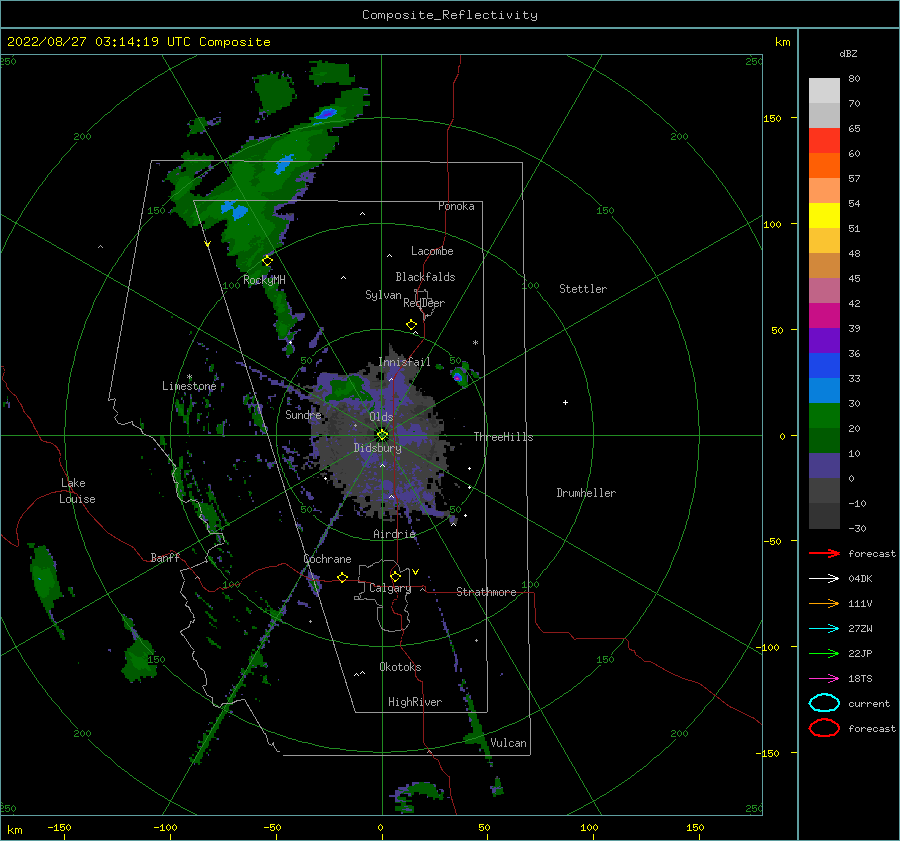Click the cyan 27ZW arrow legend icon
Viewport: 900px width, 841px height.
tap(824, 629)
